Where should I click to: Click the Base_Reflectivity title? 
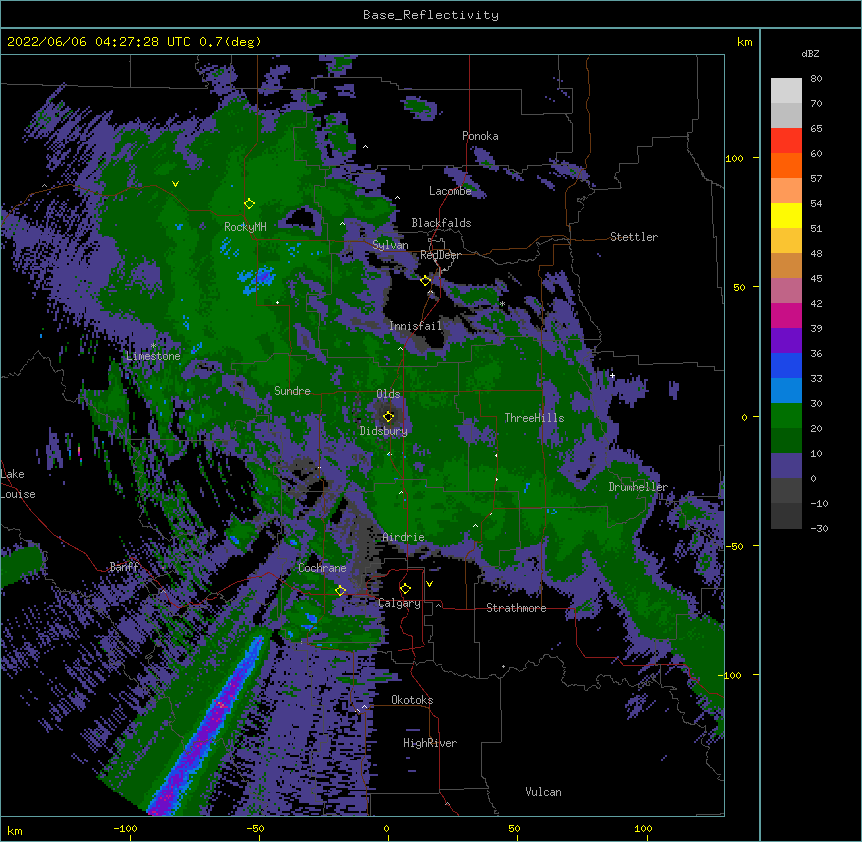(x=431, y=15)
